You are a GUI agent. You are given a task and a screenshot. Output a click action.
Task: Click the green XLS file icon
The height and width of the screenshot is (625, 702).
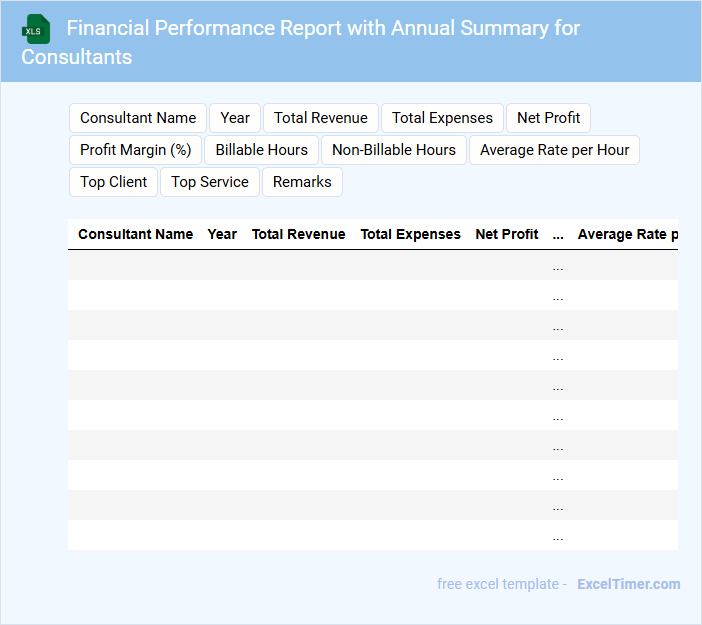36,29
